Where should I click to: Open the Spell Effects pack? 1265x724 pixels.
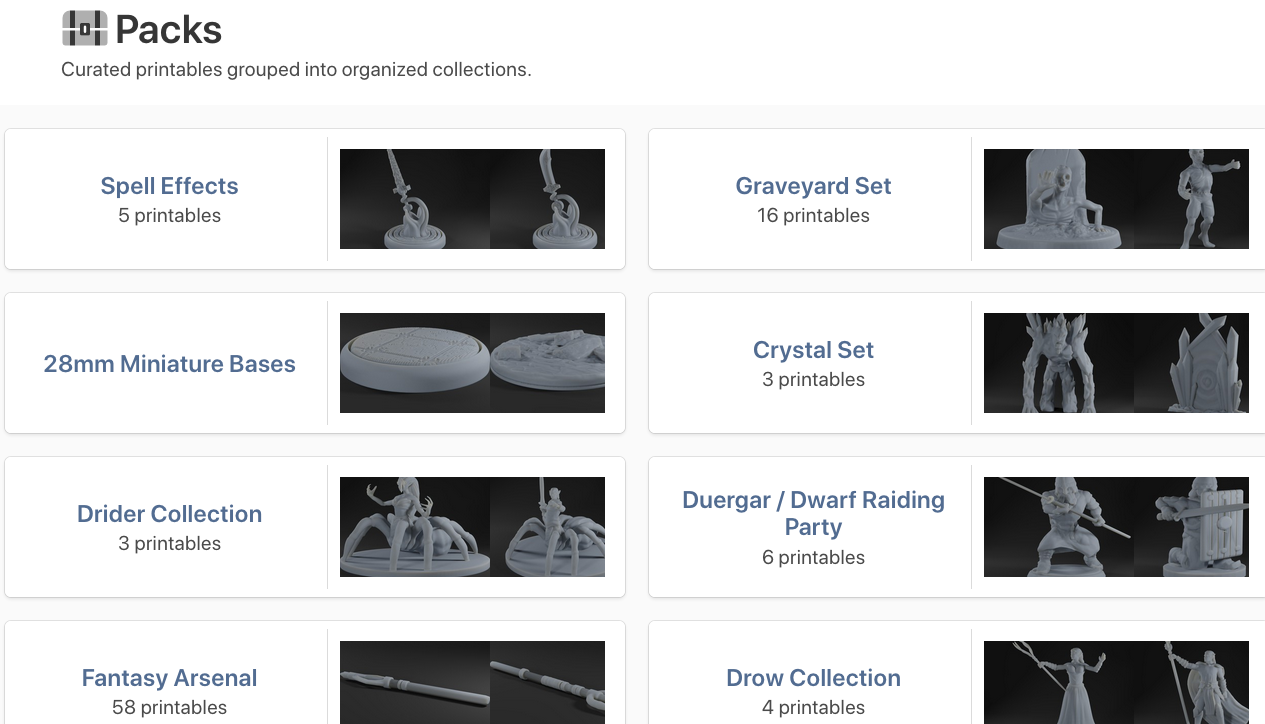(x=169, y=186)
